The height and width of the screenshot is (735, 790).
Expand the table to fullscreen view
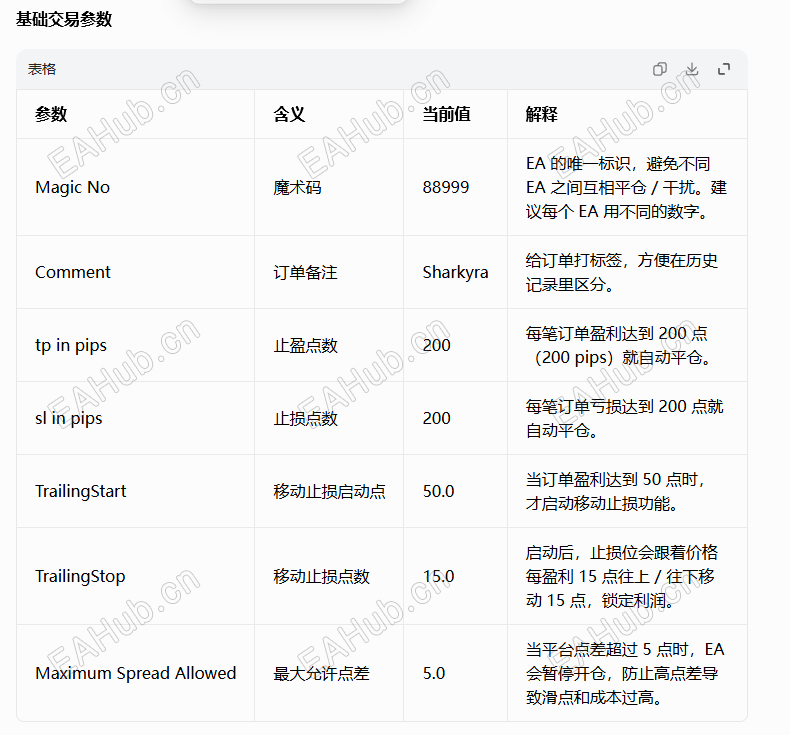(x=724, y=69)
